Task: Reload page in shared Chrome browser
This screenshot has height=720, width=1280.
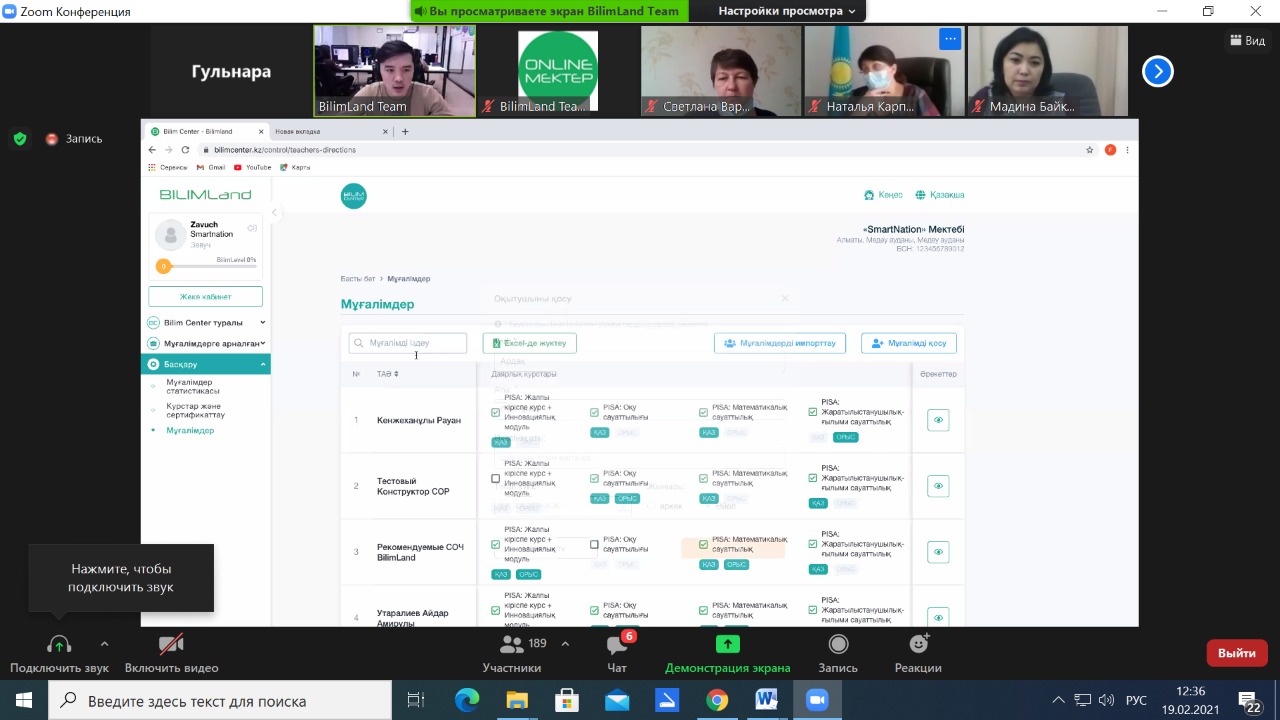Action: pos(185,150)
